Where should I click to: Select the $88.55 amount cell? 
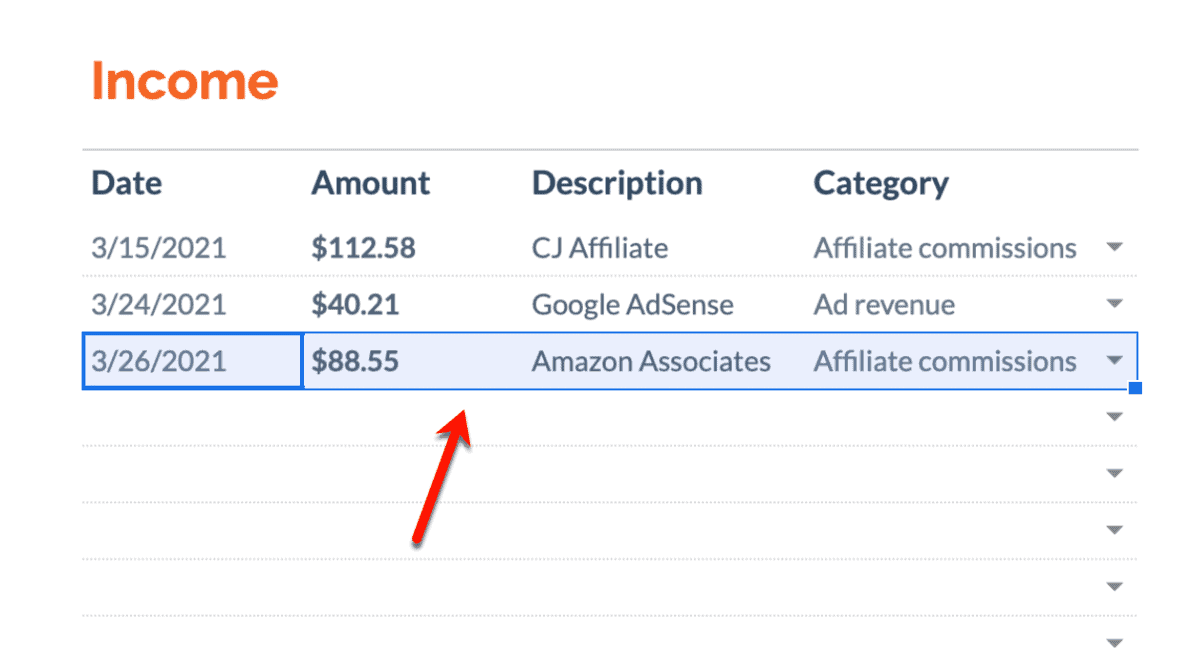click(413, 361)
